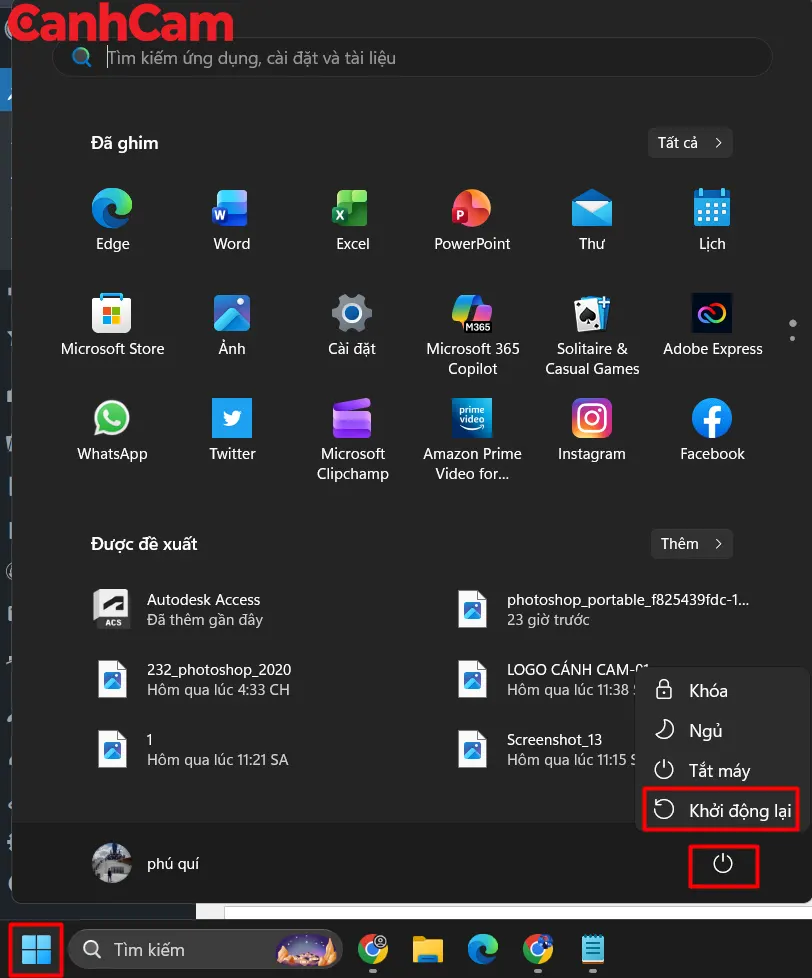Click Tất cả to show all apps
The image size is (812, 978).
pos(689,142)
